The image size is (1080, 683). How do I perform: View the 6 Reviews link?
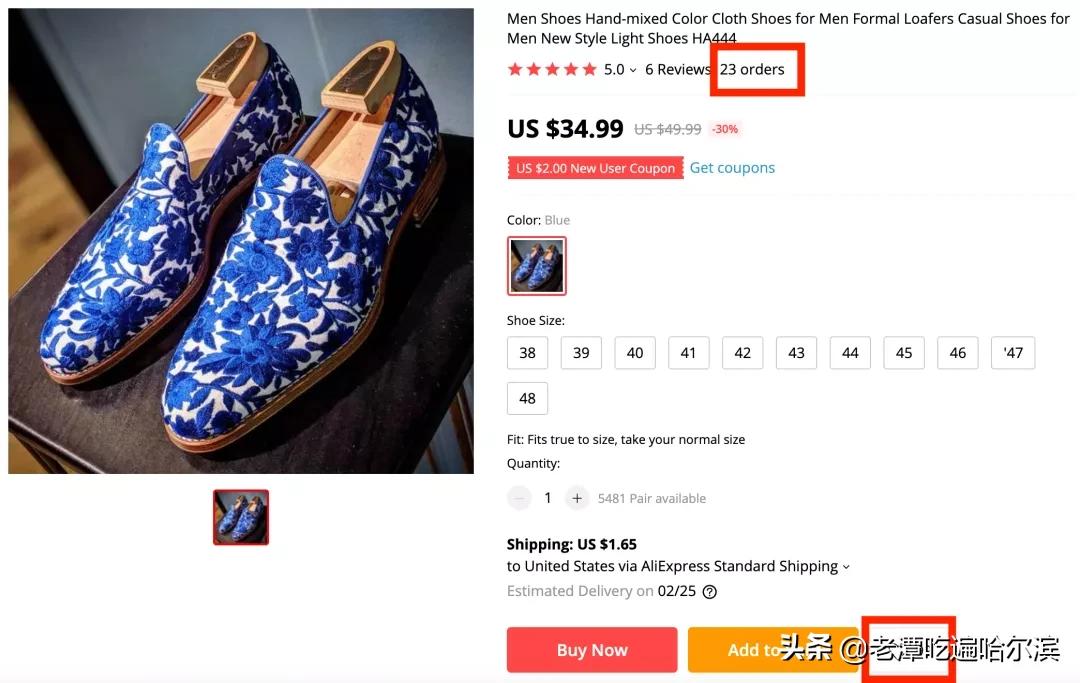677,69
